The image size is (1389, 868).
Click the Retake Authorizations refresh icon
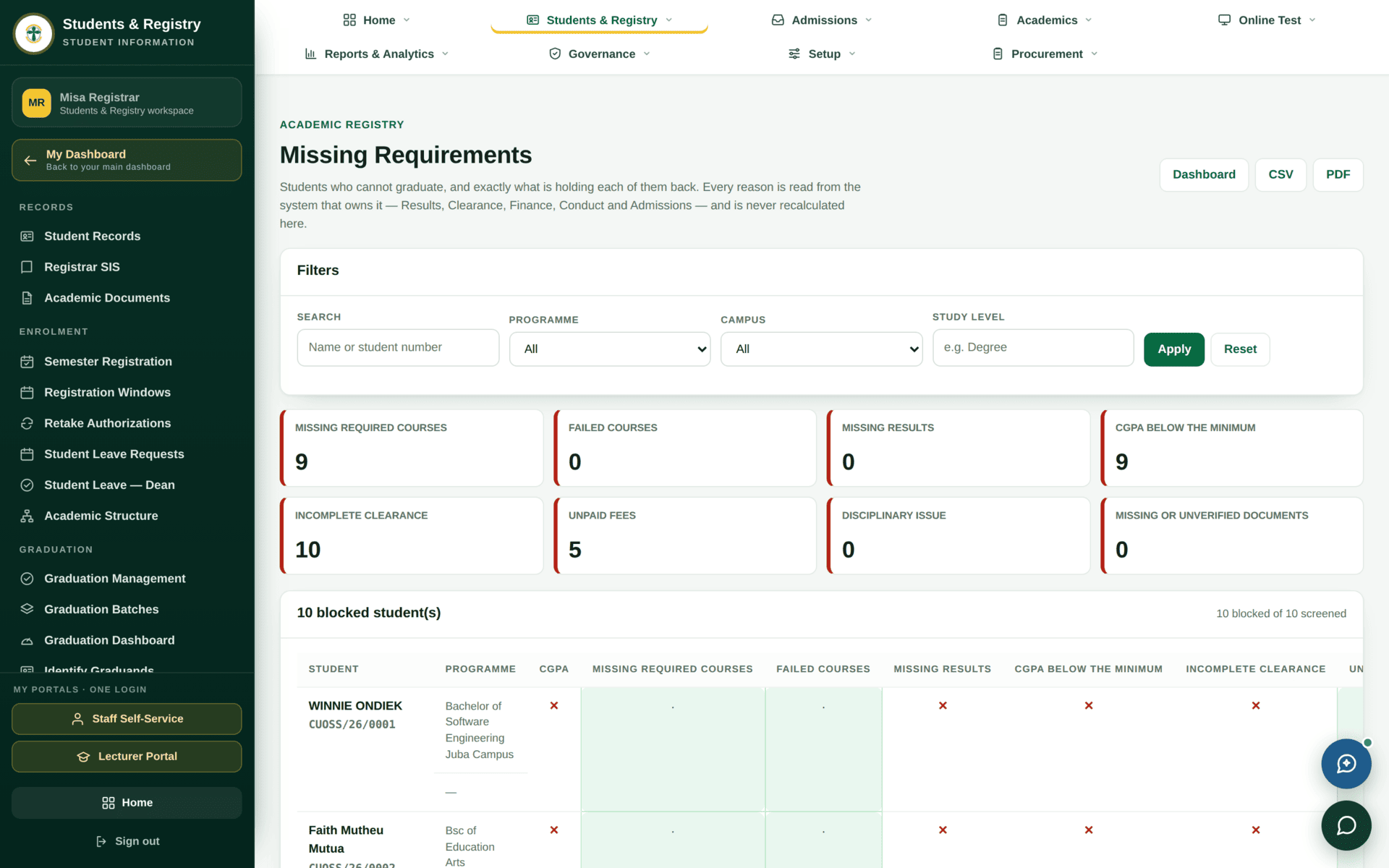pos(27,423)
